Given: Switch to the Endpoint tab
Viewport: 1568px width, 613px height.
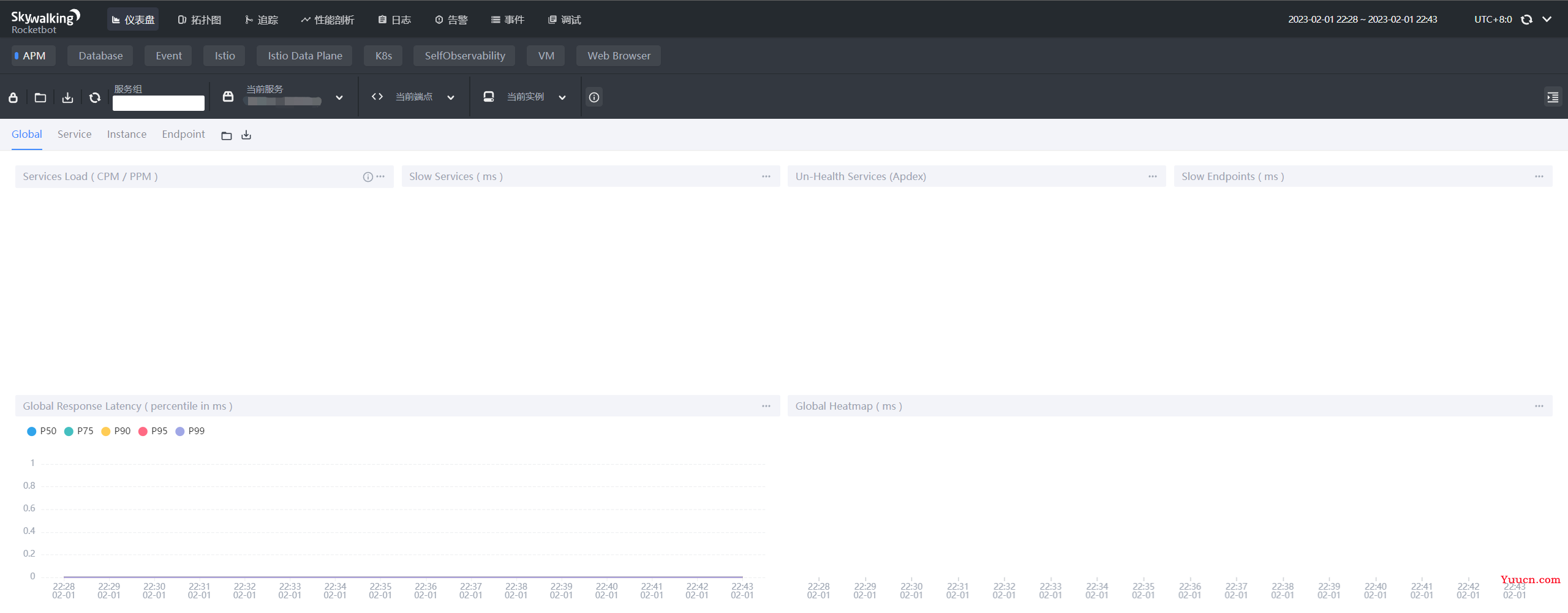Looking at the screenshot, I should click(x=184, y=134).
